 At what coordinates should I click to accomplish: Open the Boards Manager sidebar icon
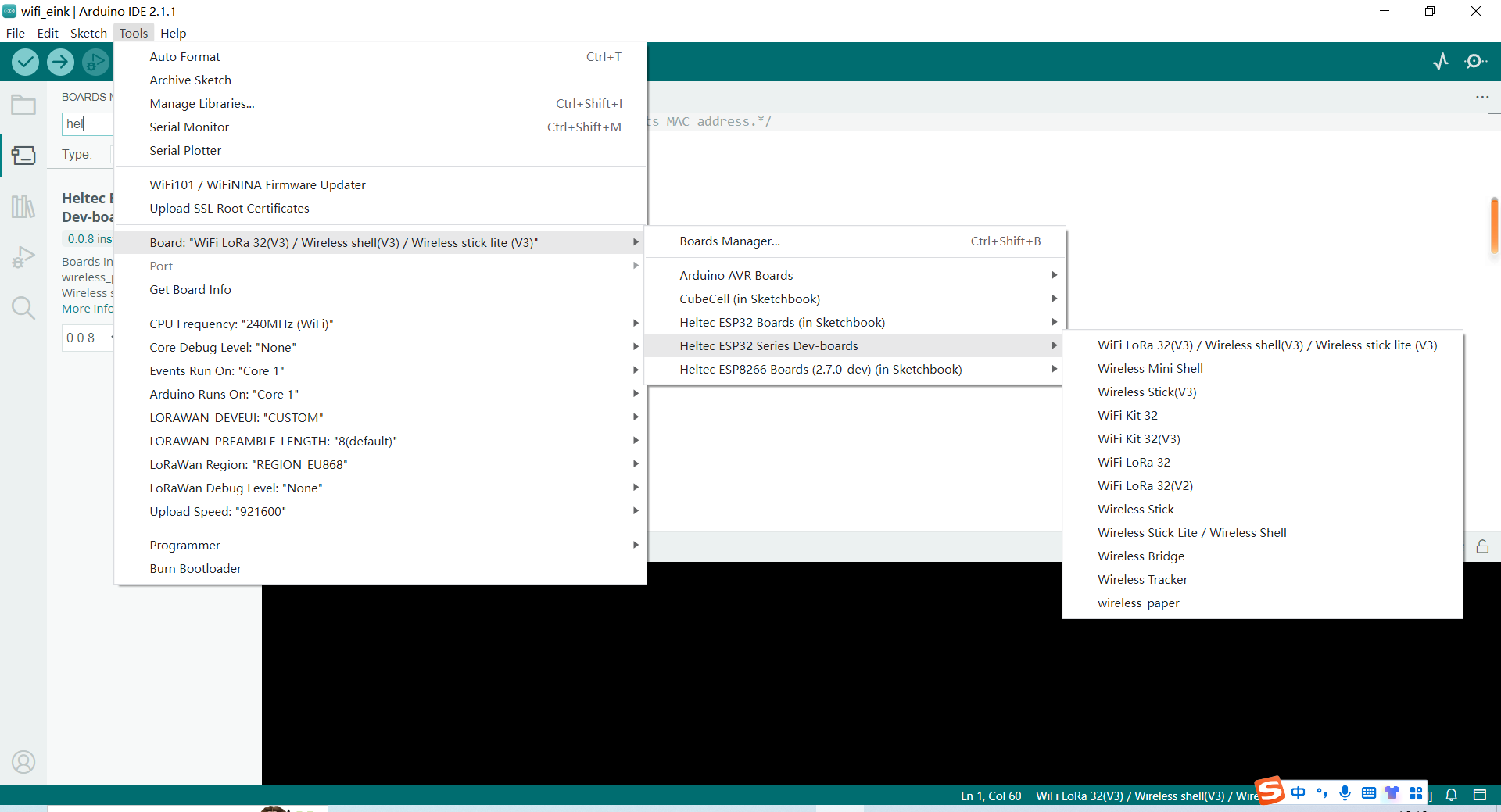[x=23, y=156]
